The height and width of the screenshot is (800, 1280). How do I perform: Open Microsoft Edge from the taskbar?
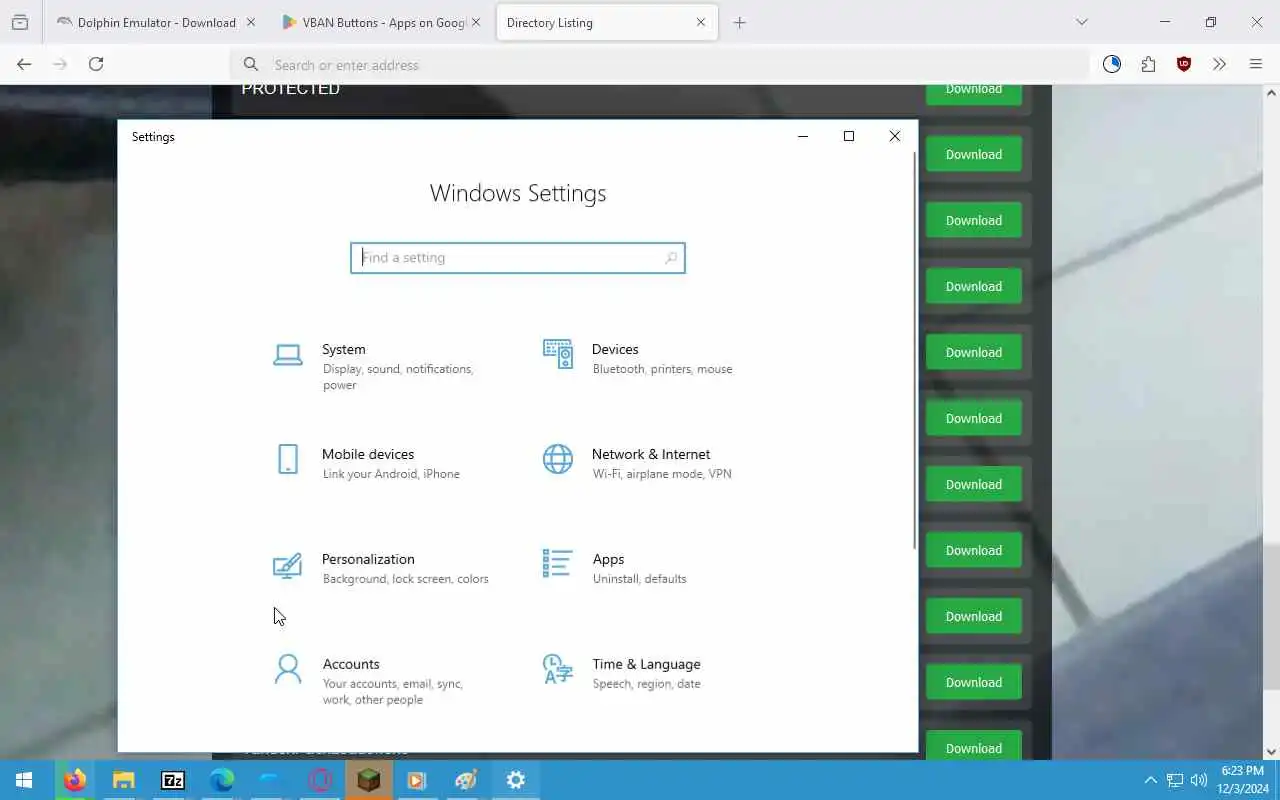click(221, 780)
